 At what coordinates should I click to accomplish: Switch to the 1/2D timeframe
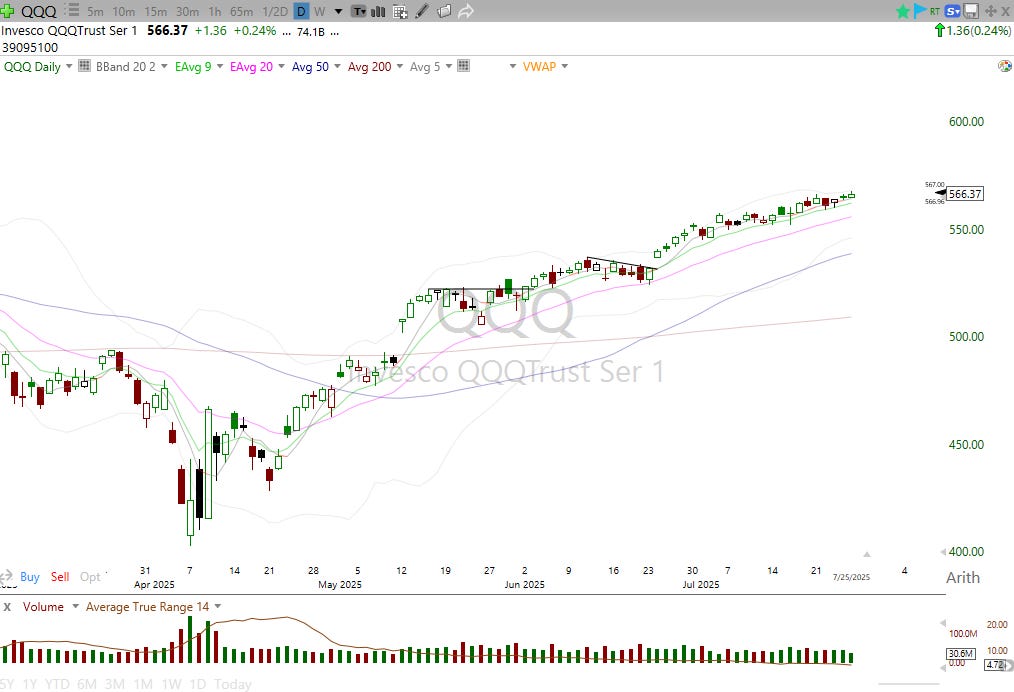tap(275, 11)
